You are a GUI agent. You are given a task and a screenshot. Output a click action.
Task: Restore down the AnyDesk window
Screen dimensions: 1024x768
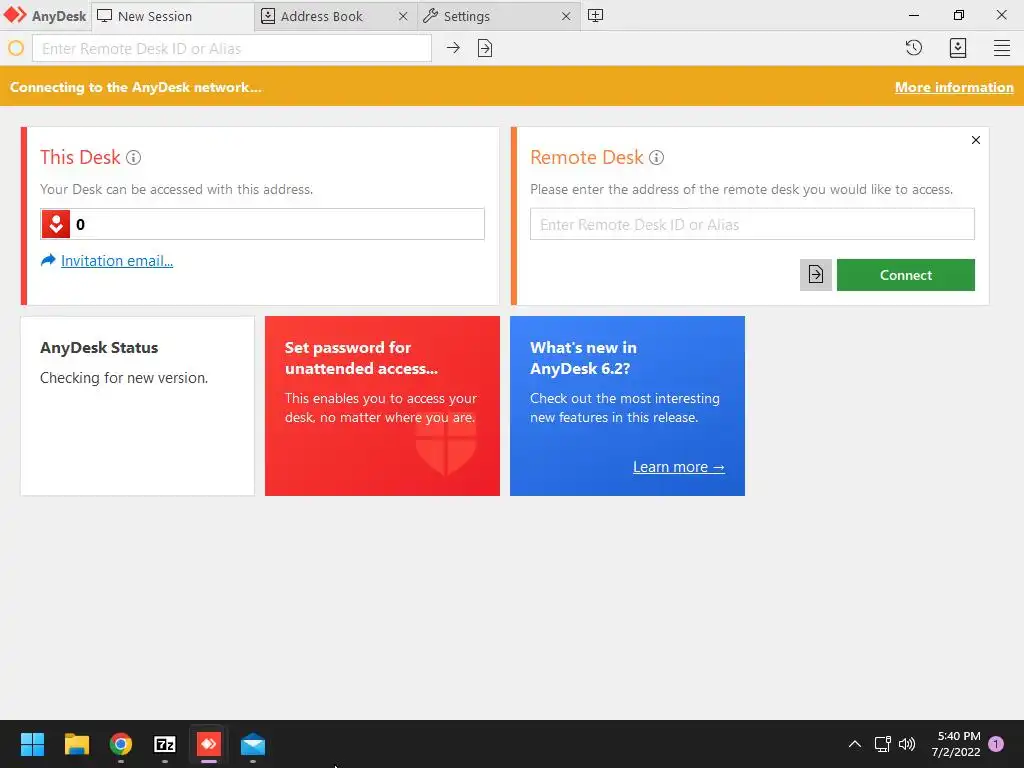[958, 15]
